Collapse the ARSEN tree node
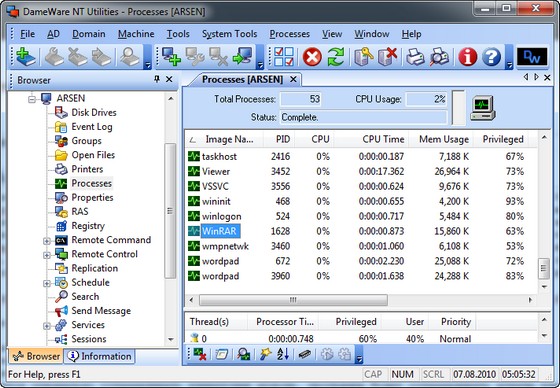The width and height of the screenshot is (560, 388). [x=32, y=99]
